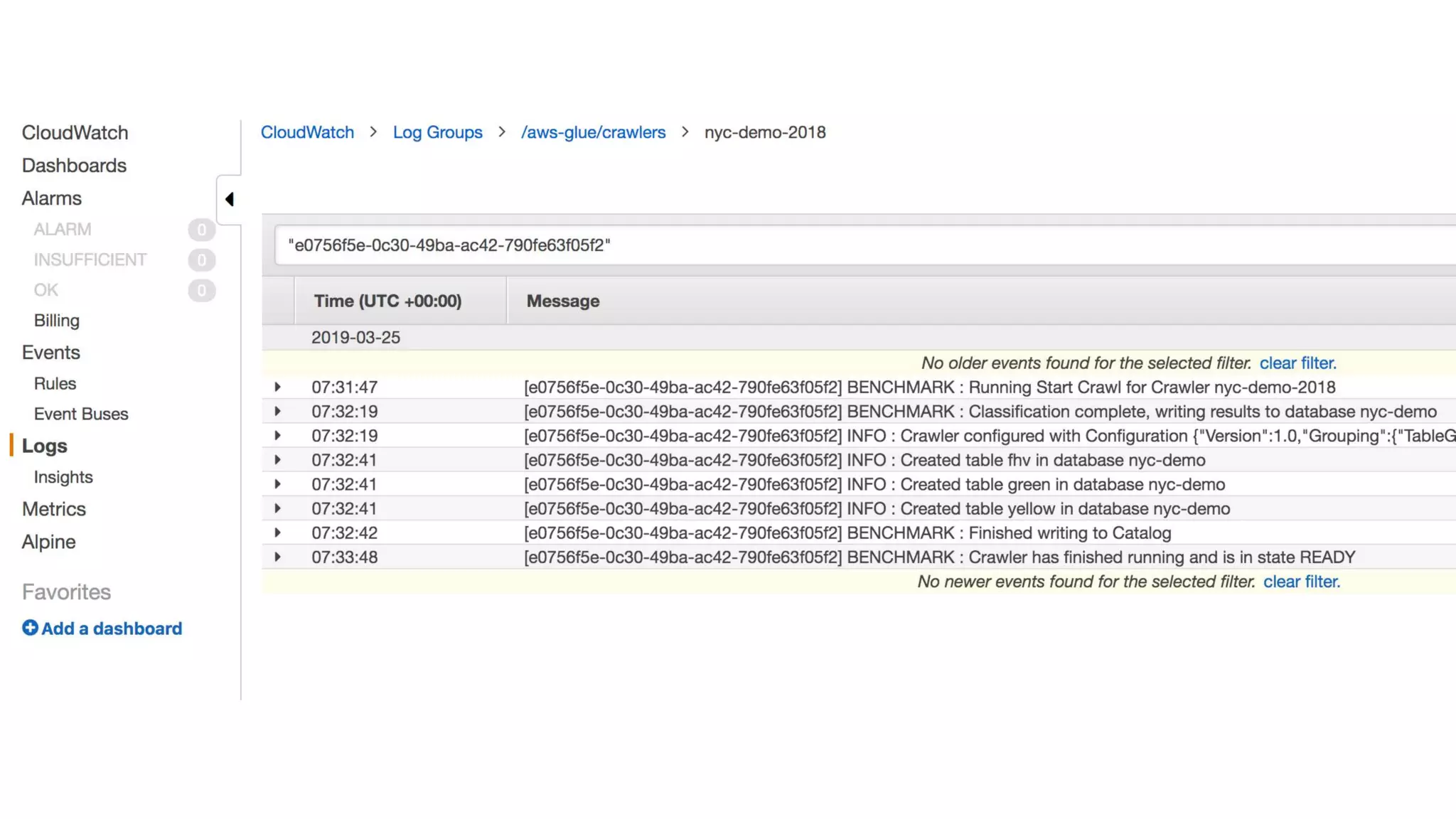
Task: Click clear filter in the older events notice
Action: tap(1297, 363)
